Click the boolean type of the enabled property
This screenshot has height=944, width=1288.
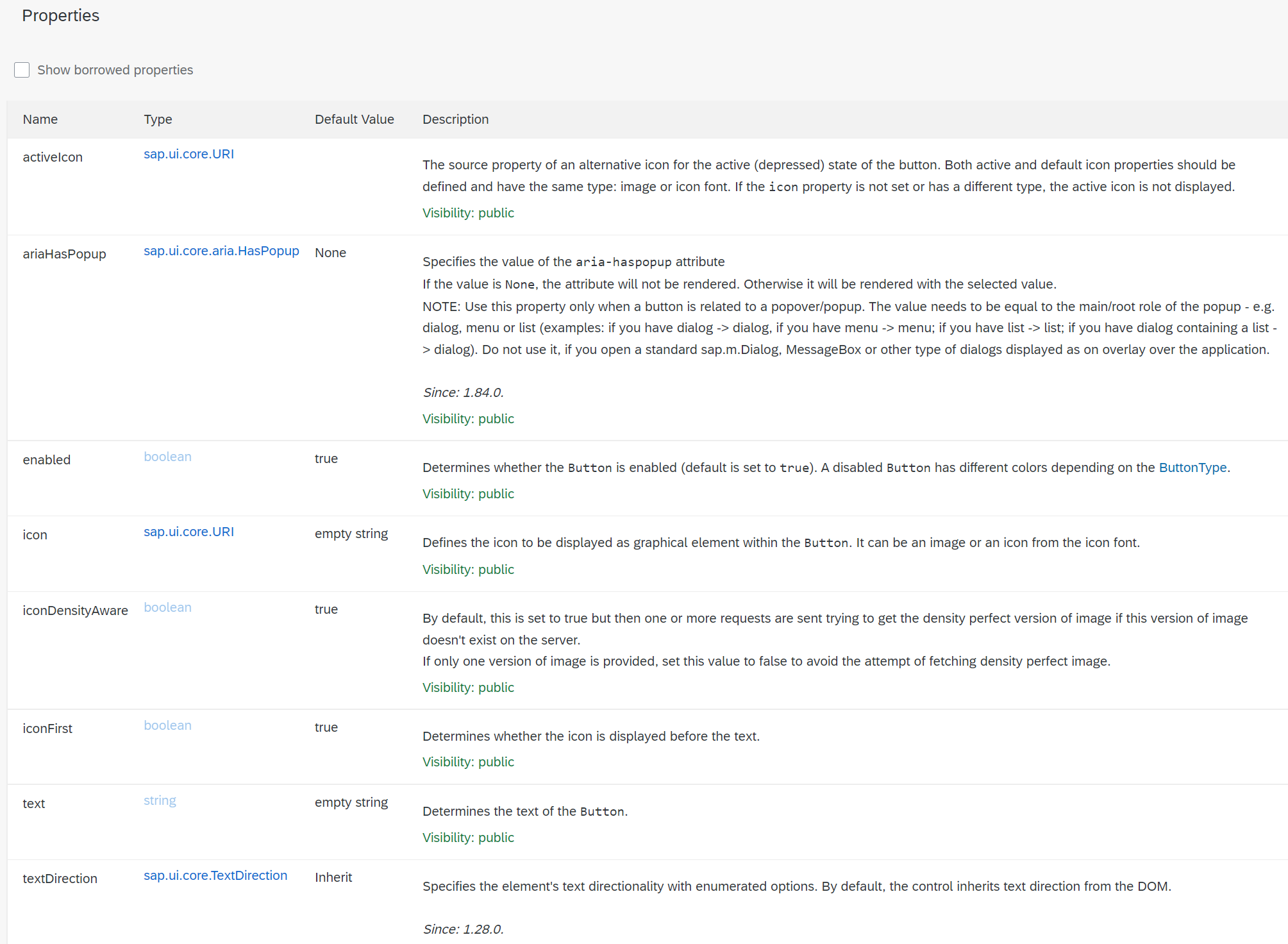pos(167,457)
